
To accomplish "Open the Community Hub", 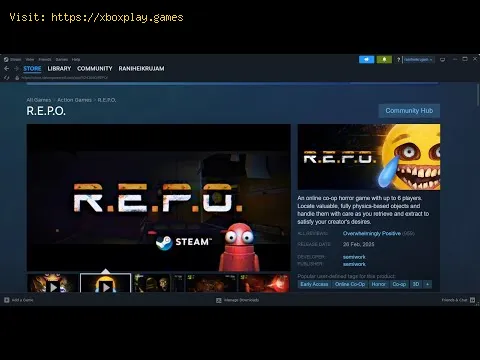I will (409, 111).
